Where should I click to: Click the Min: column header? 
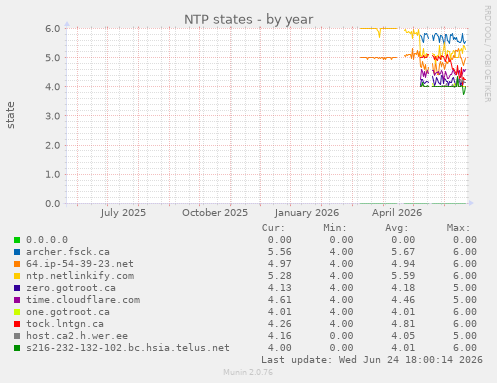pyautogui.click(x=335, y=228)
